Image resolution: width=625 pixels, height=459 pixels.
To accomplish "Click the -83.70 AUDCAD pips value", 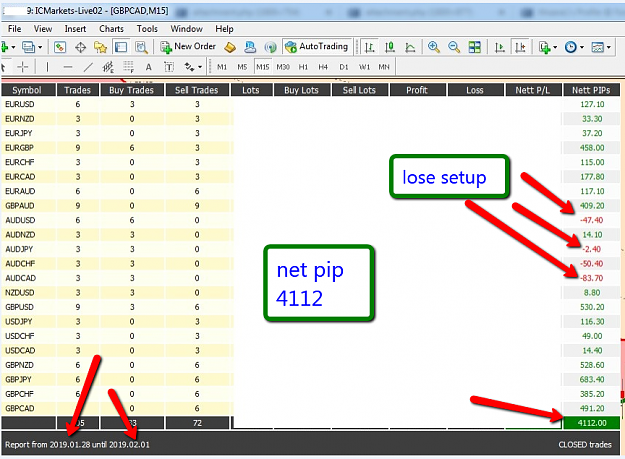I will [592, 278].
